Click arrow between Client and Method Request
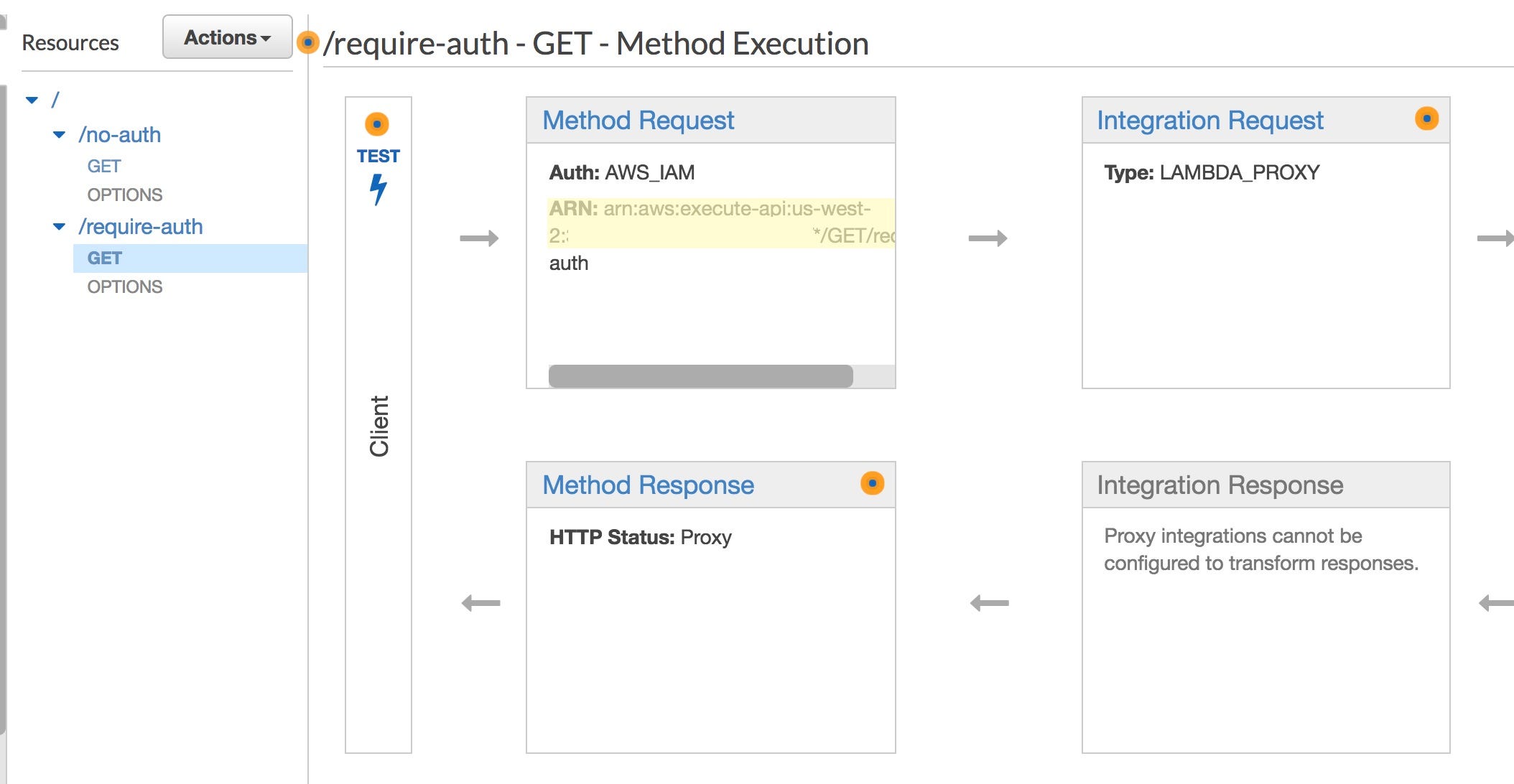Image resolution: width=1514 pixels, height=784 pixels. pos(479,238)
